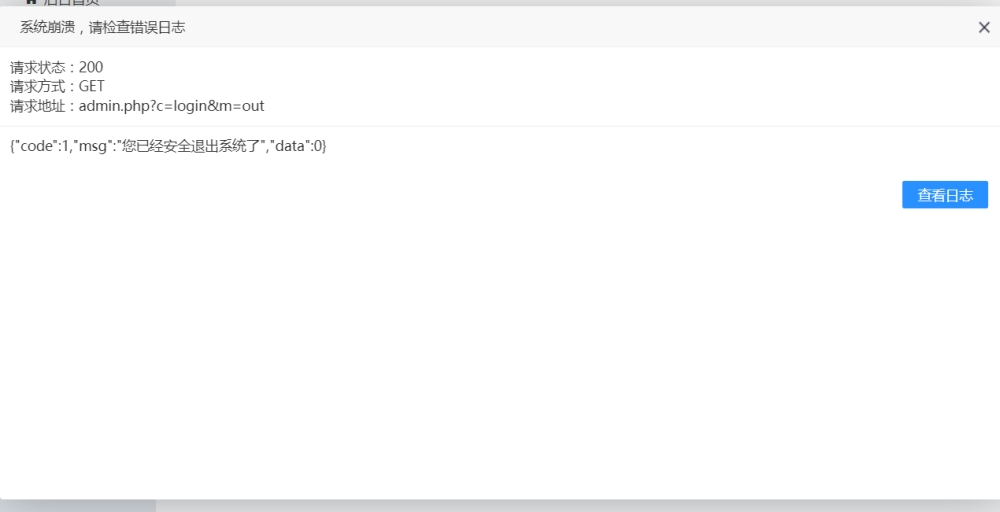Click the GET request method value
This screenshot has height=512, width=1000.
click(92, 86)
